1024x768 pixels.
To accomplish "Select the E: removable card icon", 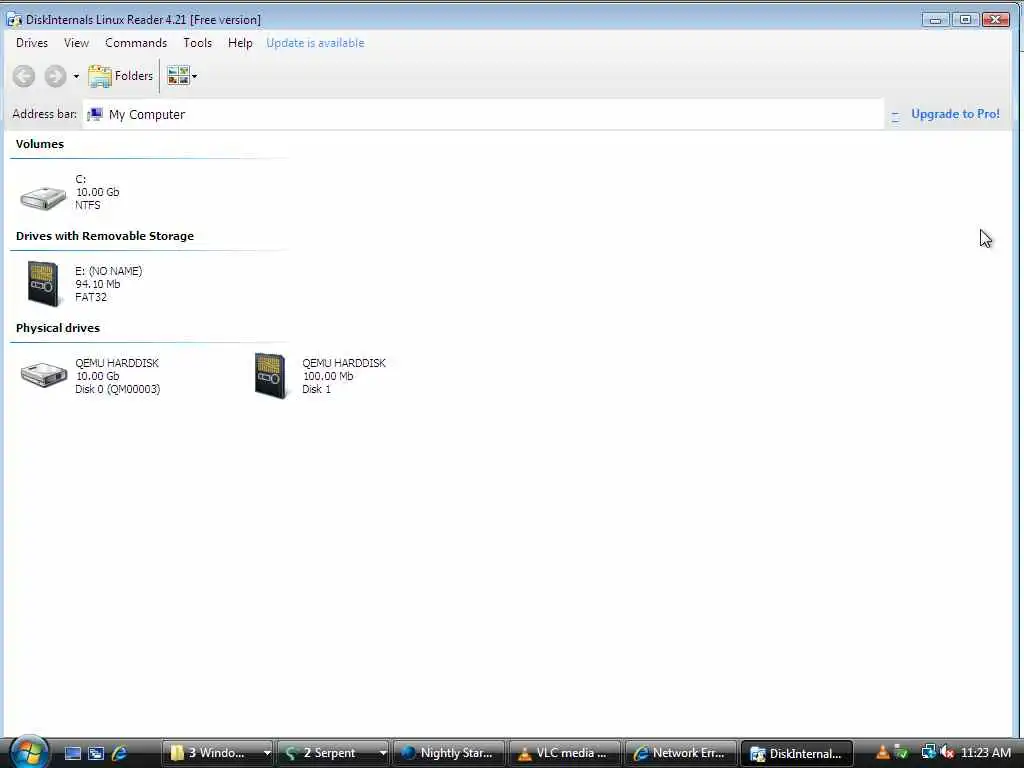I will coord(43,284).
